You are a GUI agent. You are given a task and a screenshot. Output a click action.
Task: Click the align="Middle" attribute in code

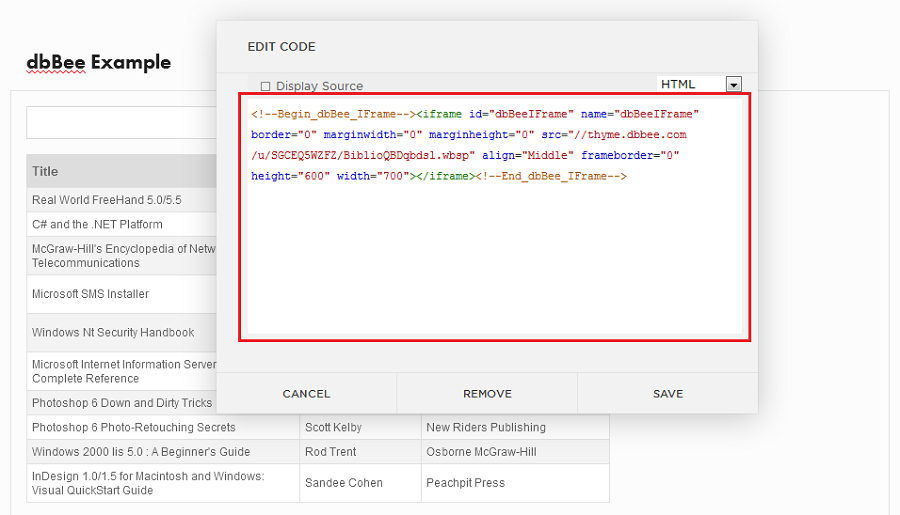(527, 155)
